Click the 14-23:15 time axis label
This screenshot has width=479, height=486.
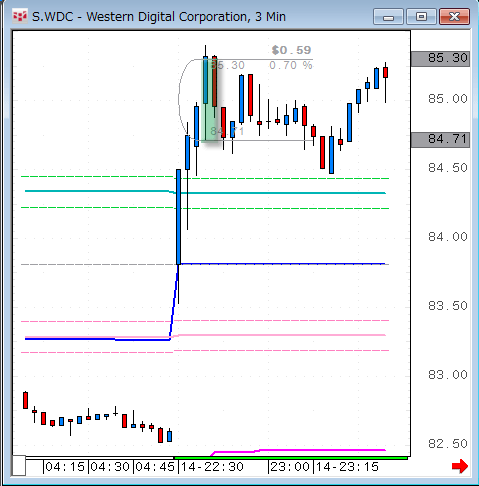347,467
